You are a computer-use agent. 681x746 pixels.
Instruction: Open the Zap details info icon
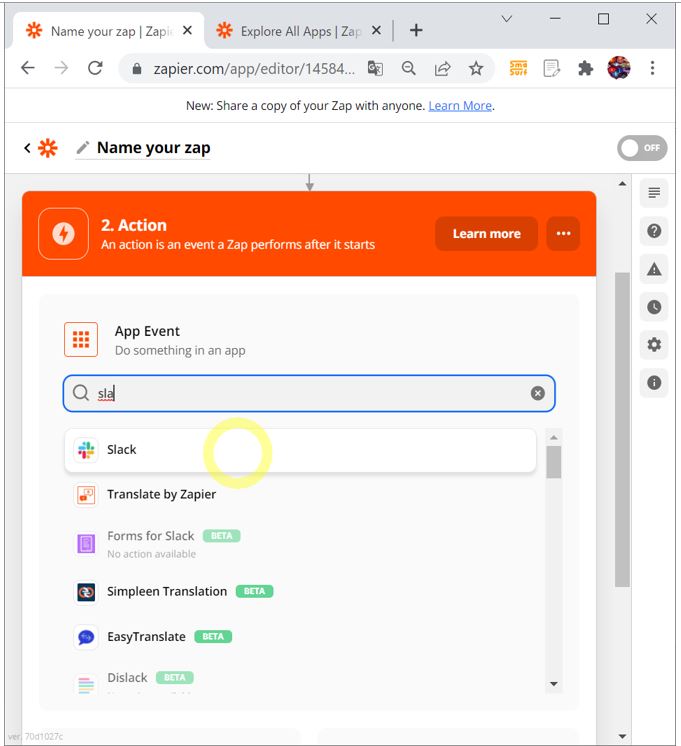[654, 383]
